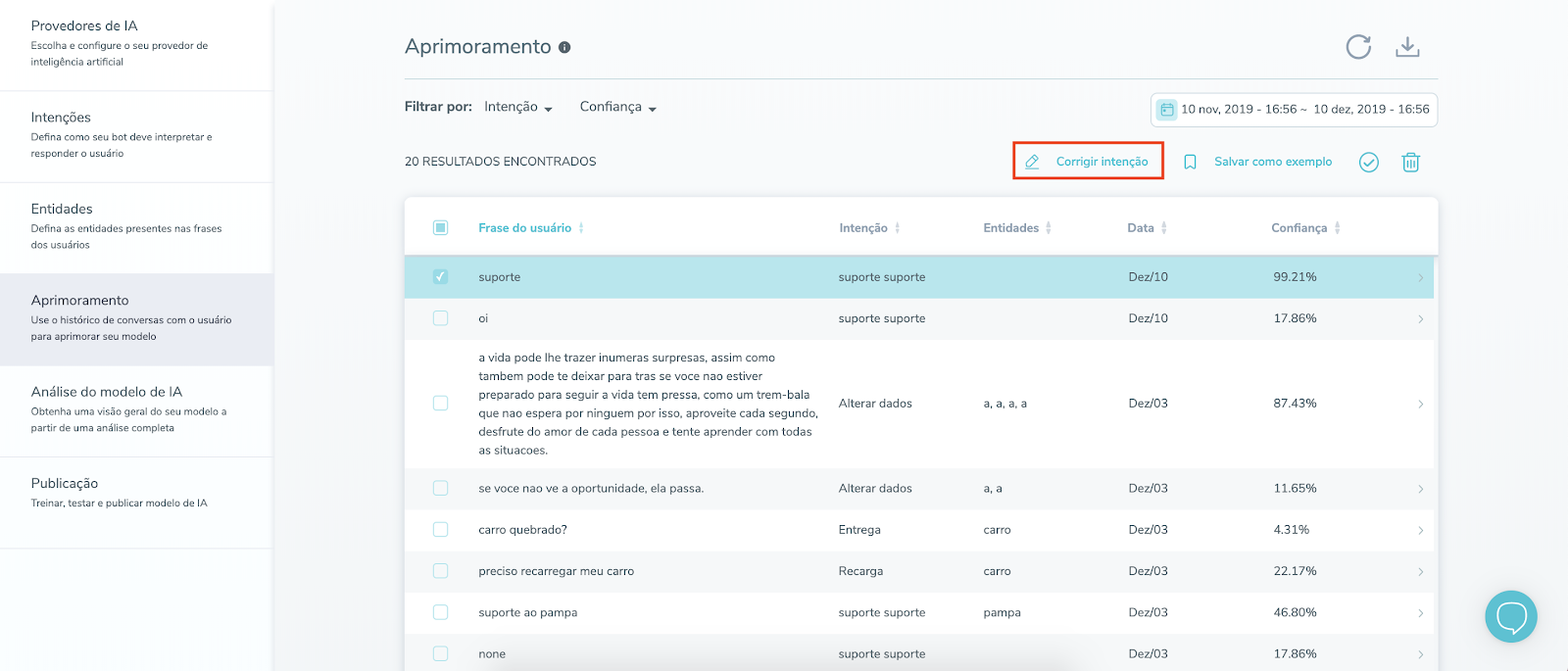1568x671 pixels.
Task: Click the 'Entrega' intent cell
Action: tap(859, 530)
